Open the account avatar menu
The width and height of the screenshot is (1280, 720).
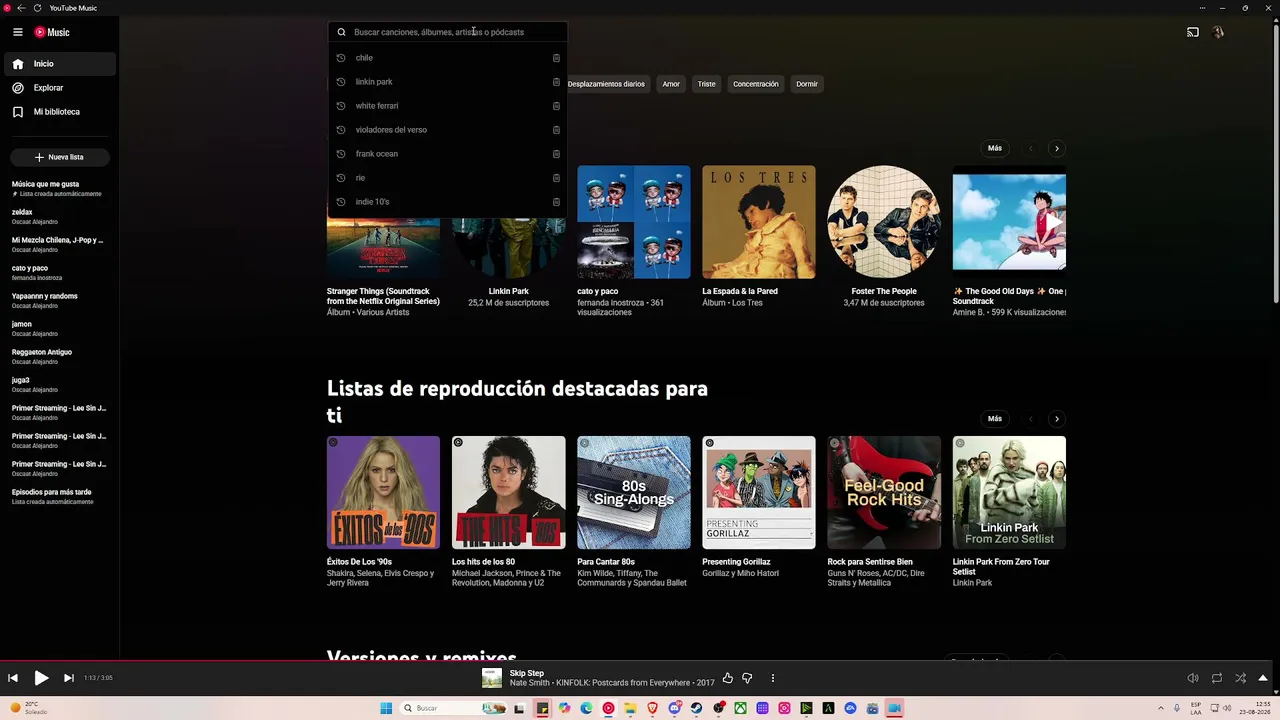[1218, 32]
